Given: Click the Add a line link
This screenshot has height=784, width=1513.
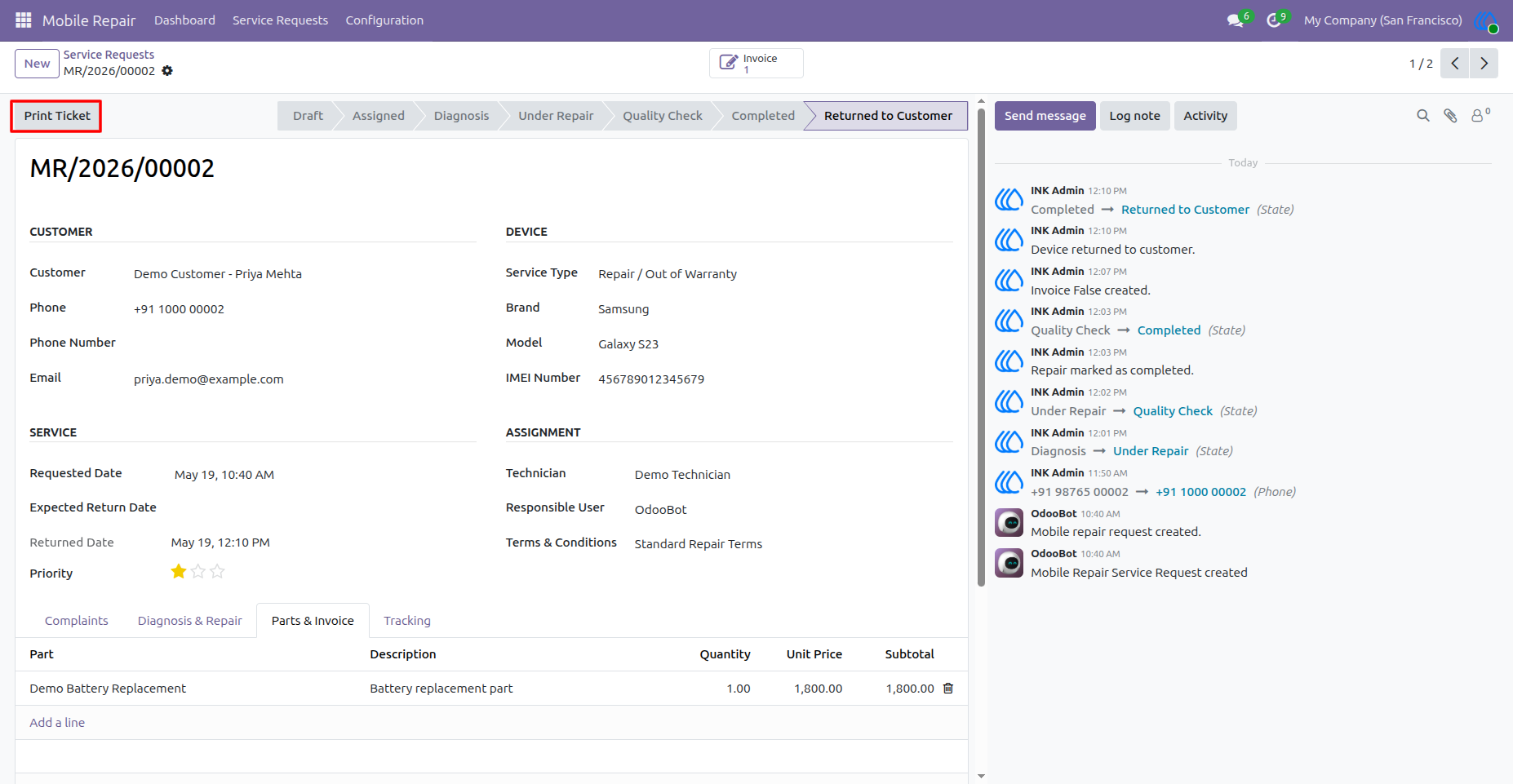Looking at the screenshot, I should 57,723.
